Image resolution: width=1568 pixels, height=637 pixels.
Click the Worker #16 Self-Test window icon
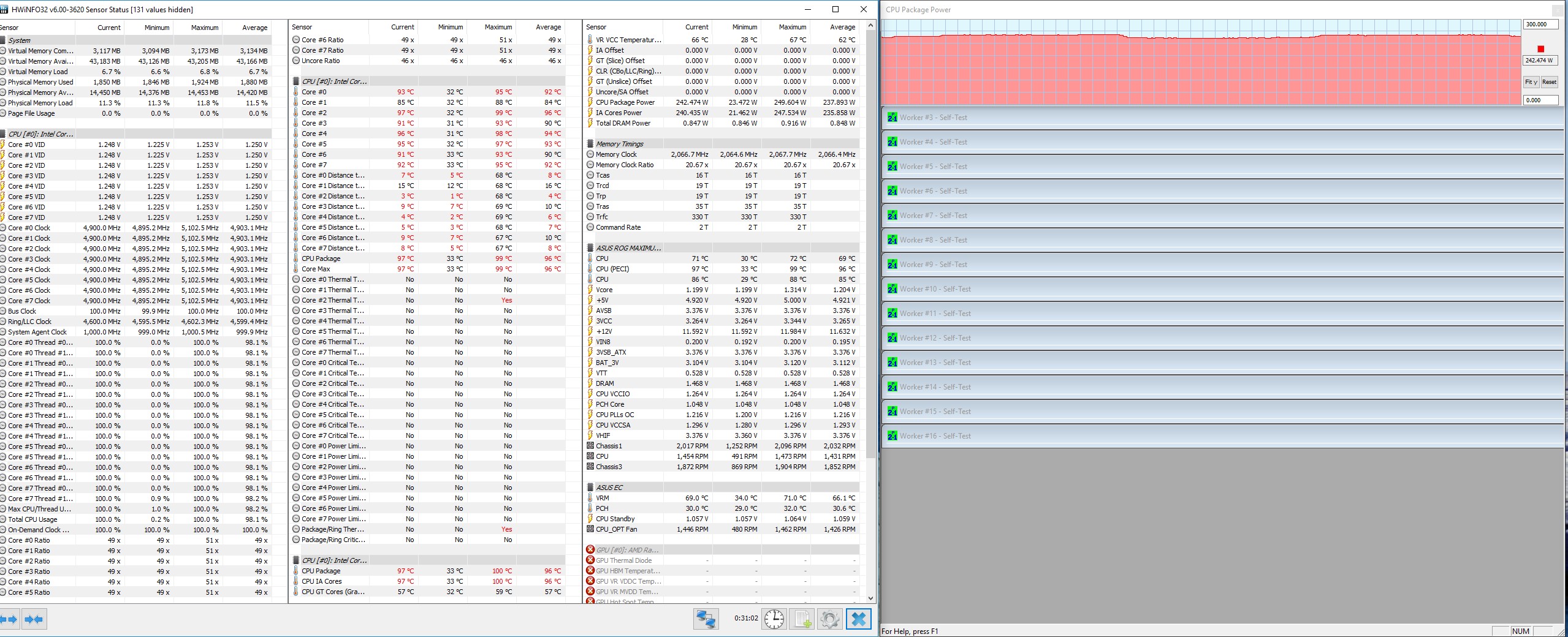892,436
